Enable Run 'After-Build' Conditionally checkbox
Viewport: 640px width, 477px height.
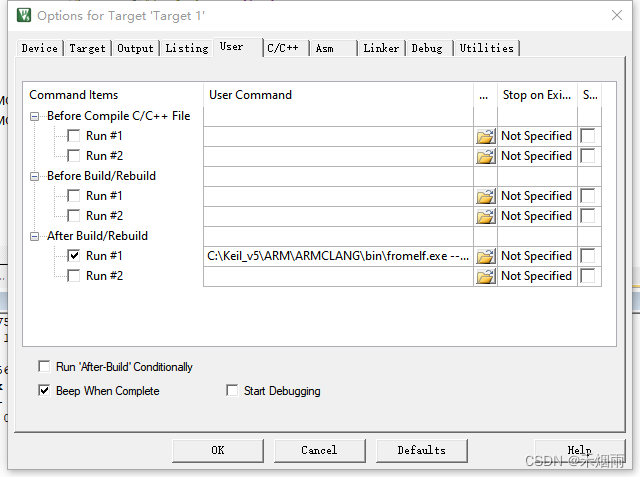[44, 367]
